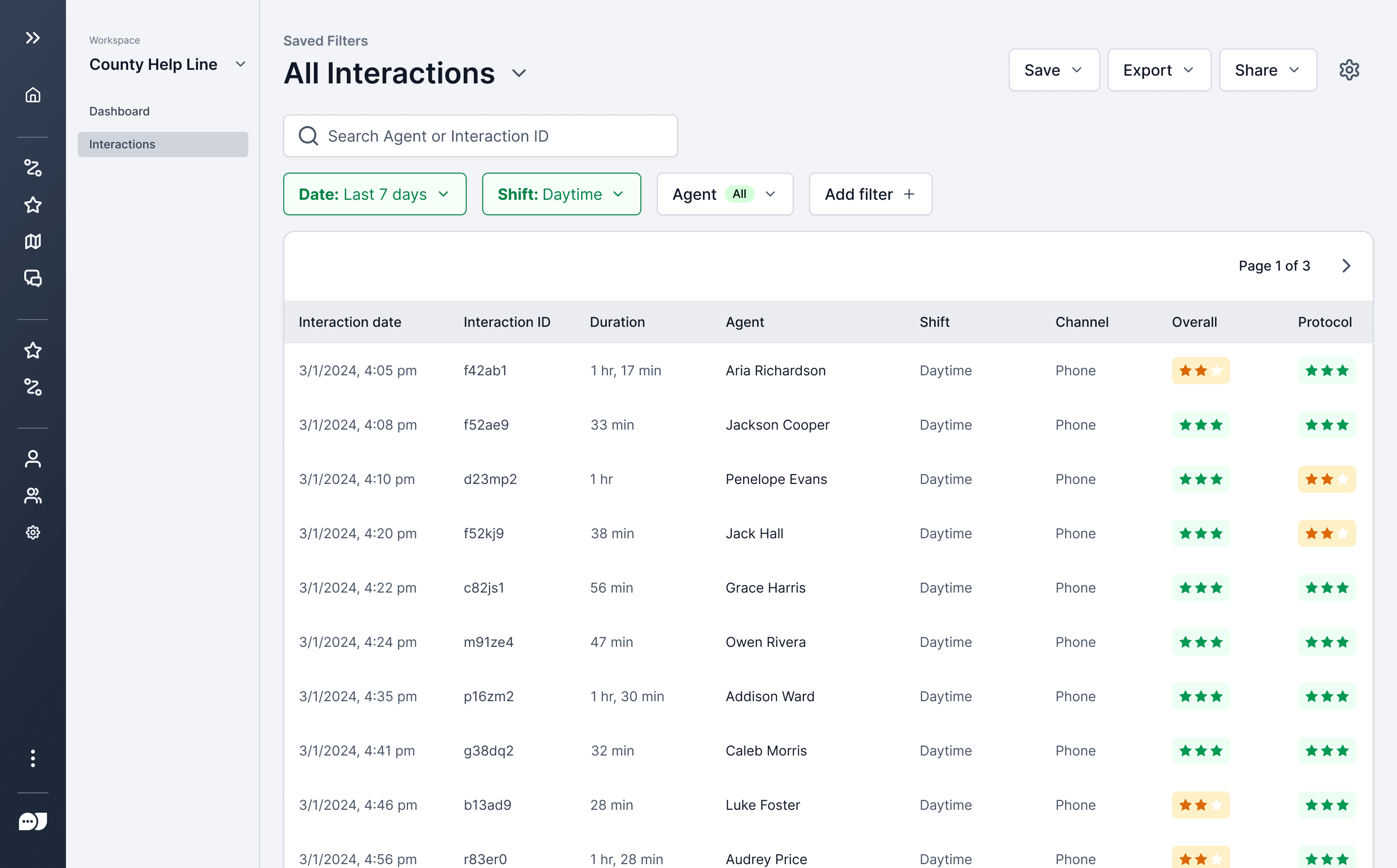Click the search magnifier in the search bar

point(309,135)
